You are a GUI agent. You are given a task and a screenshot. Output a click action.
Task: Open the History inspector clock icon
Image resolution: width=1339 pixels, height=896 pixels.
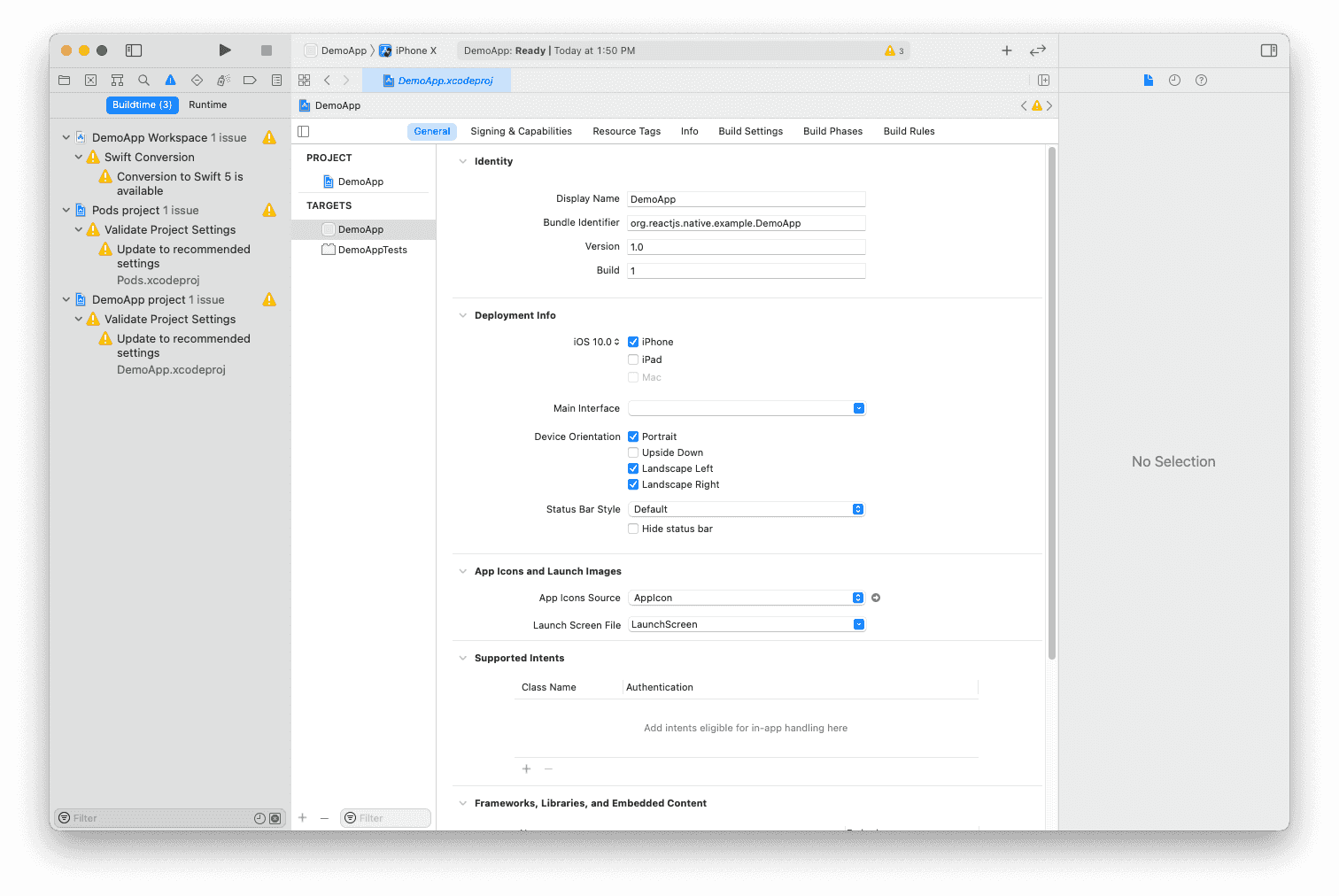[x=1174, y=80]
